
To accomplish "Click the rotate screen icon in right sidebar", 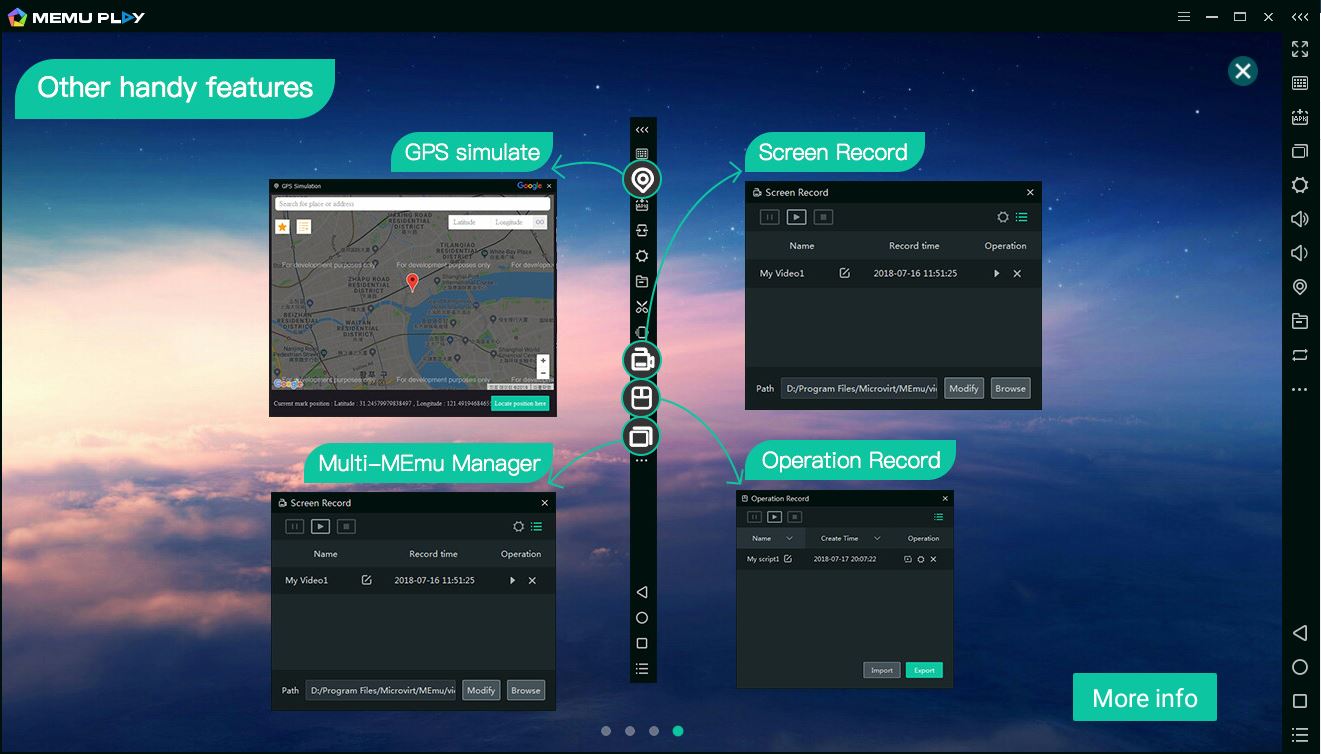I will point(1300,355).
